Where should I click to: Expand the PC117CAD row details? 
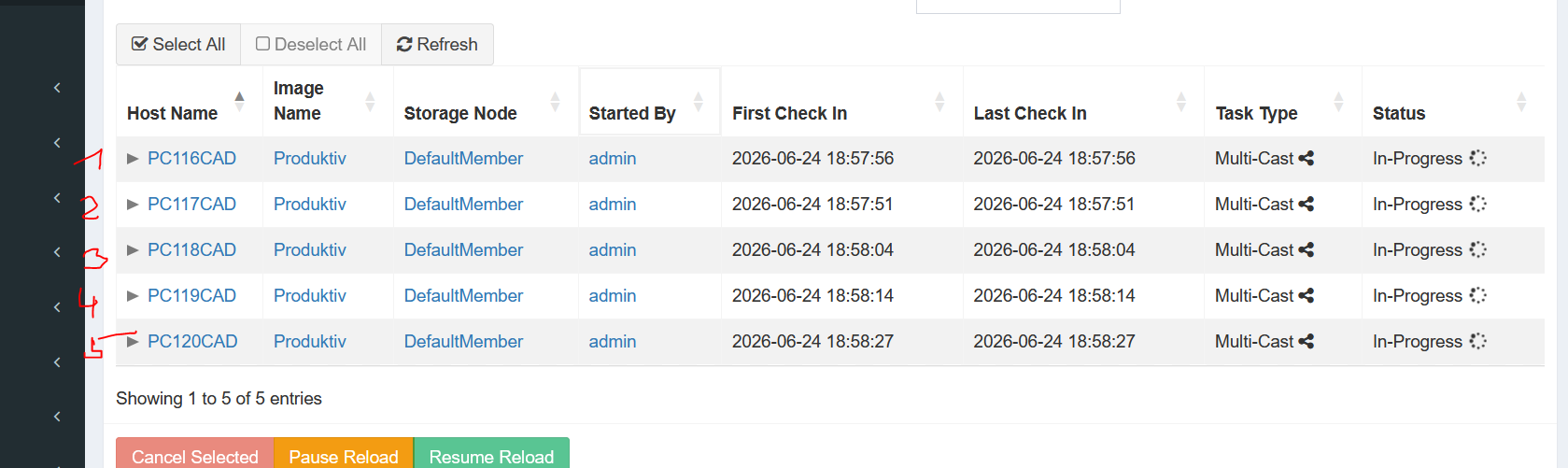(x=133, y=205)
